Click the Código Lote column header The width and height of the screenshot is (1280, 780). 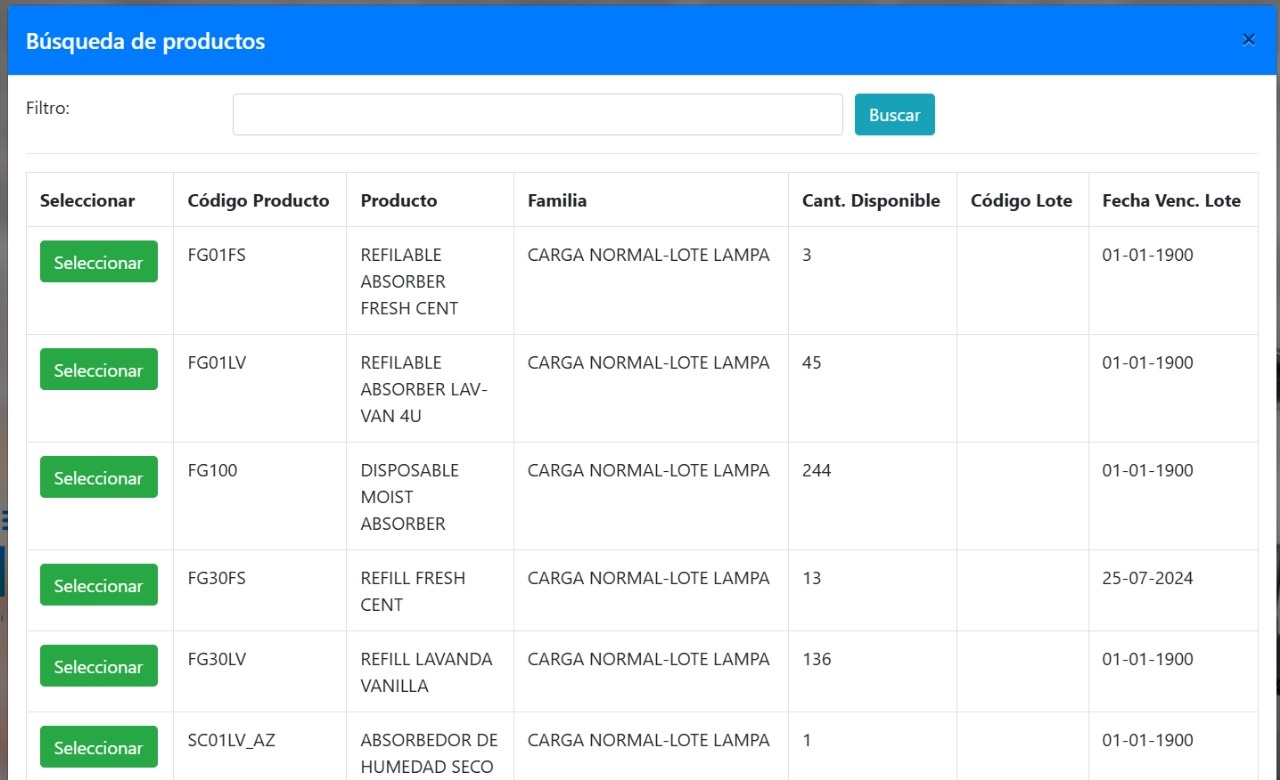[1021, 200]
